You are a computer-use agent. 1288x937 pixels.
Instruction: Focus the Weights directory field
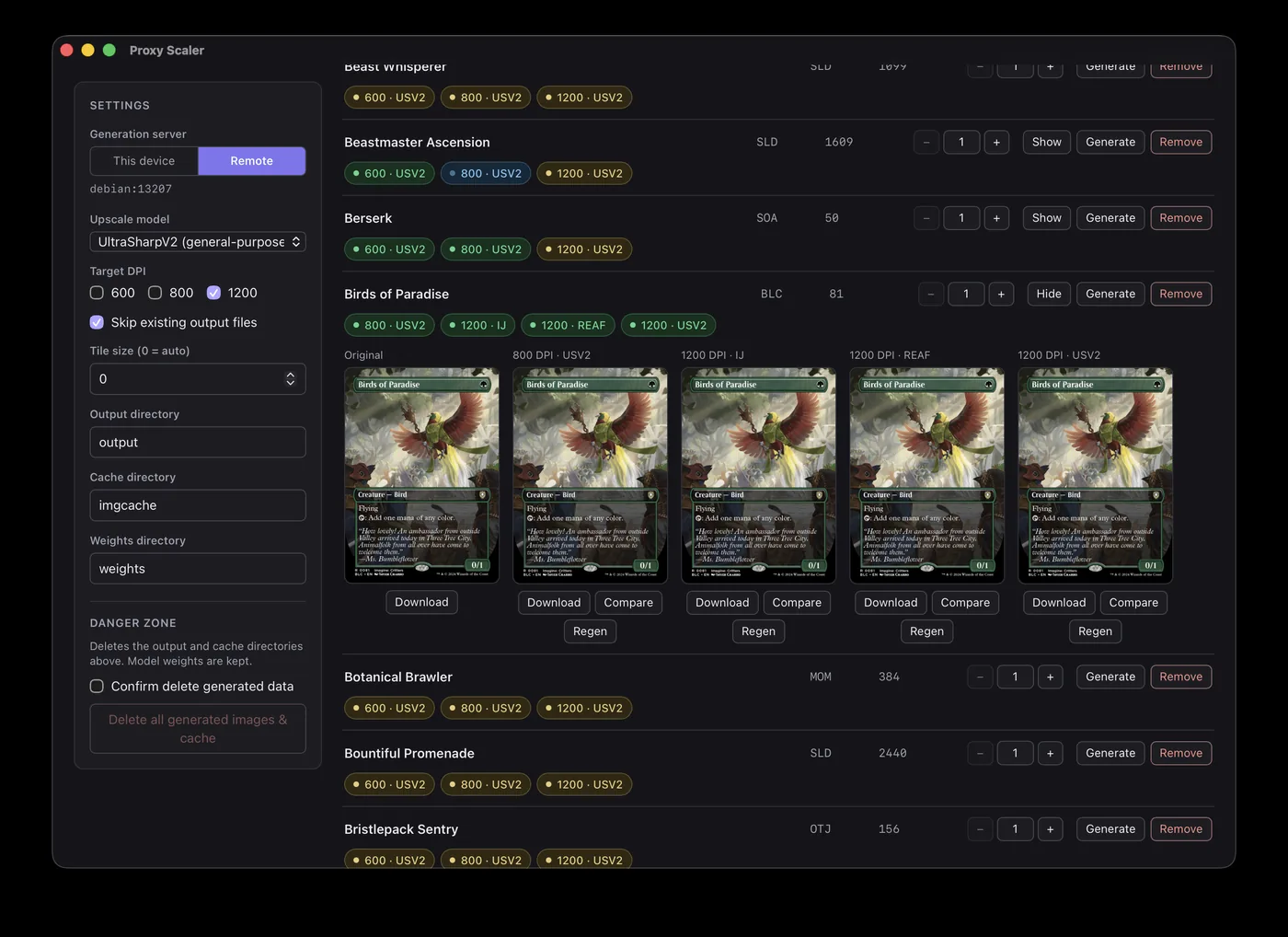coord(198,569)
